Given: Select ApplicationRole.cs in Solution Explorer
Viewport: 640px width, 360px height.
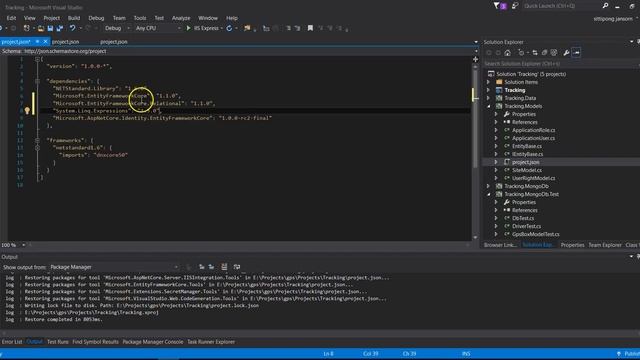Looking at the screenshot, I should coord(533,130).
